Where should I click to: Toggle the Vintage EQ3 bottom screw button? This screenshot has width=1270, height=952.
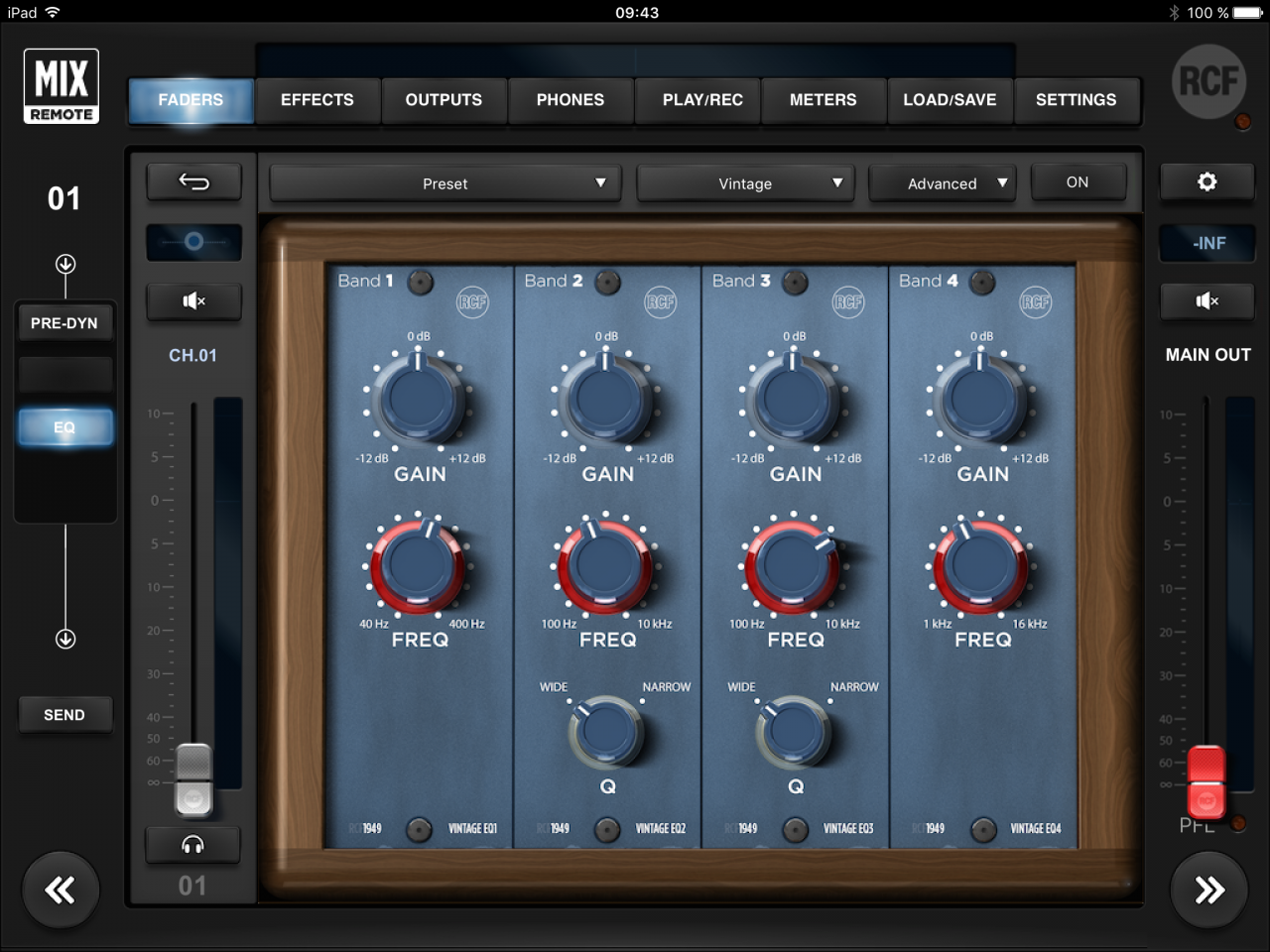[795, 830]
